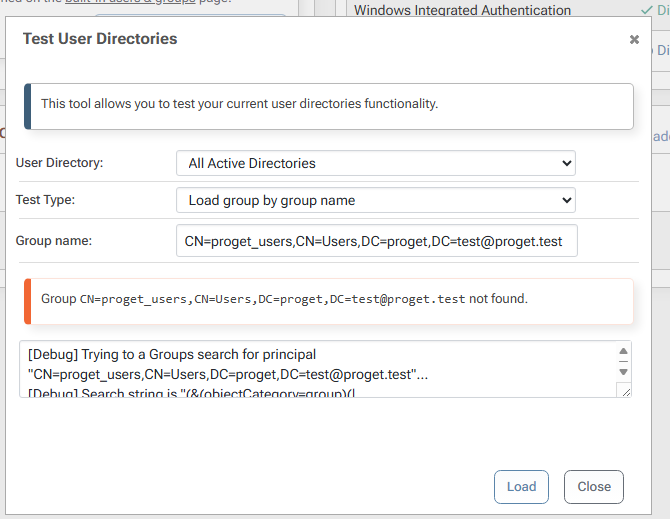Click the debug log scrollbar up arrow

click(624, 352)
